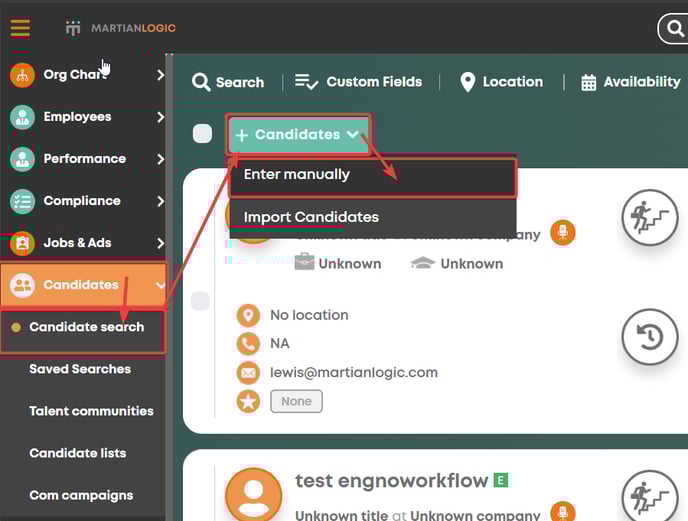Expand the Employees chevron
The height and width of the screenshot is (521, 688).
click(x=161, y=117)
